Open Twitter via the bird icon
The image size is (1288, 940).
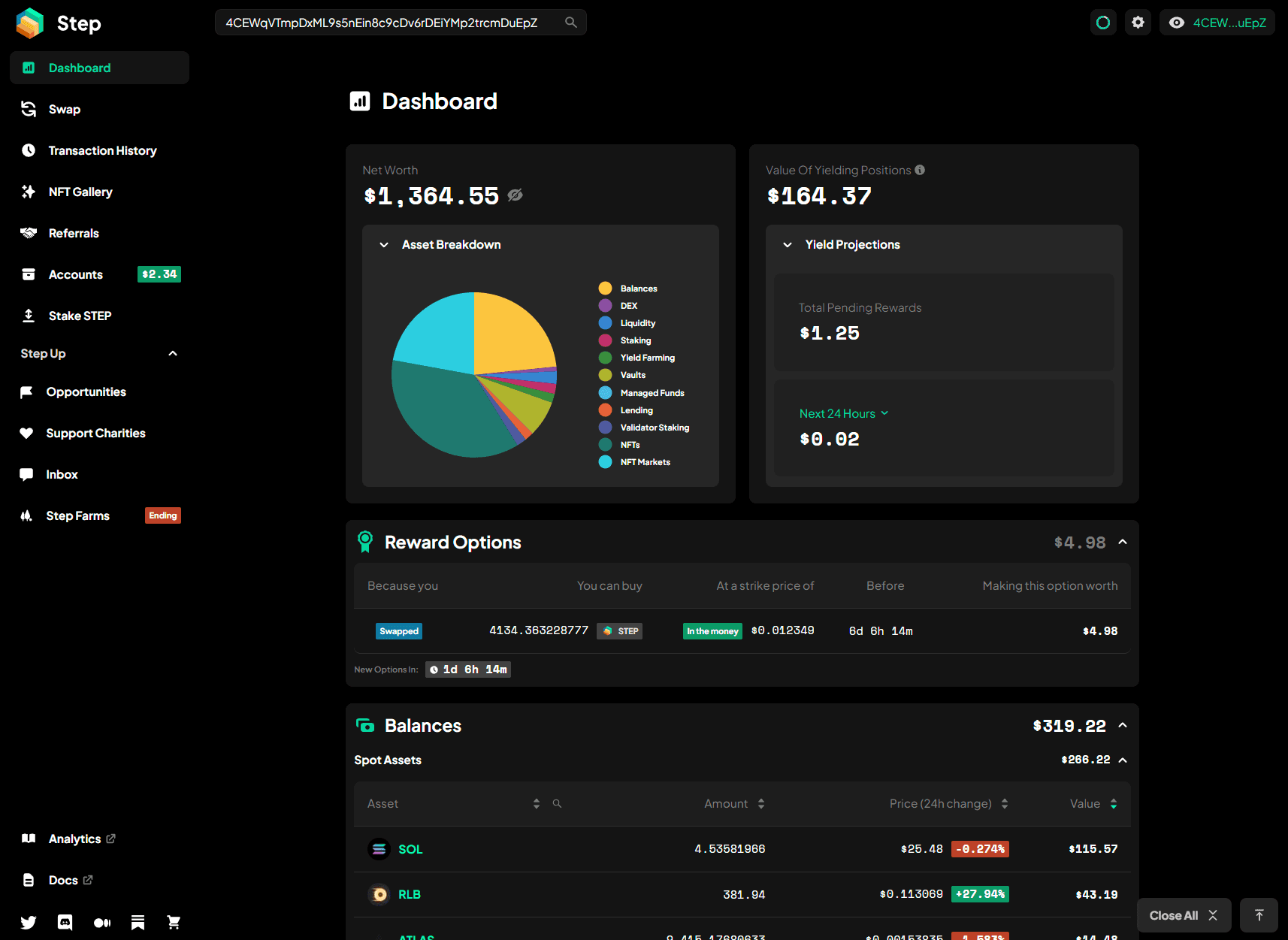[29, 922]
